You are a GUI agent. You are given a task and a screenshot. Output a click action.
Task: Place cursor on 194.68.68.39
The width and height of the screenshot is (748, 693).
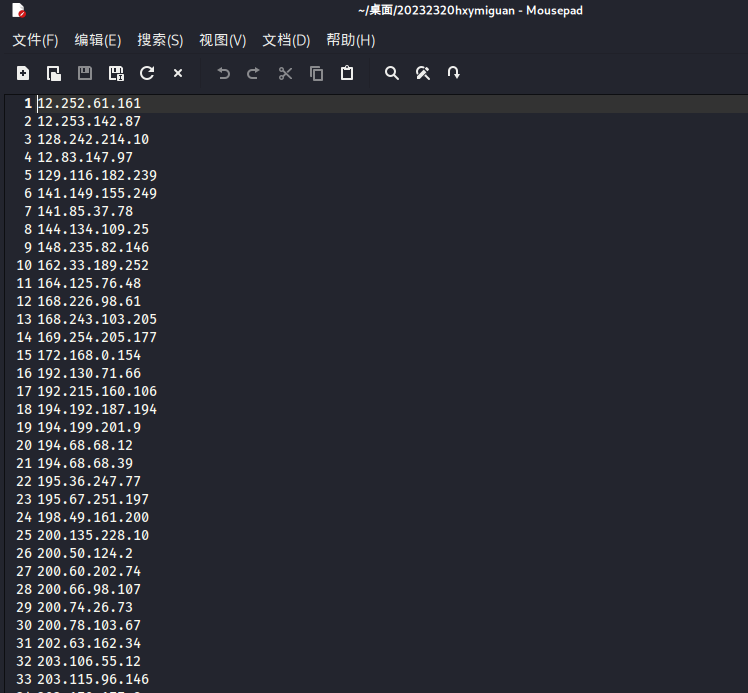(x=85, y=464)
